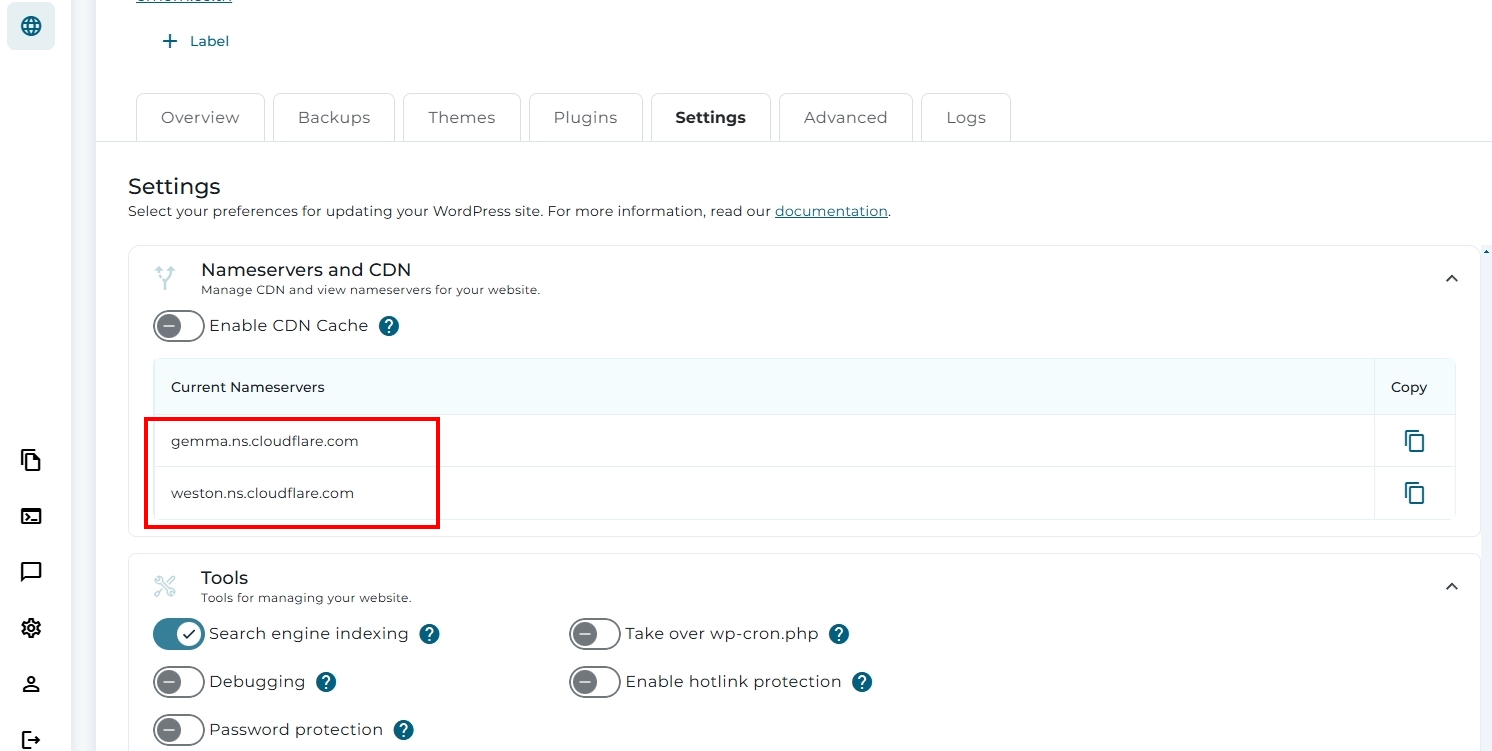Enable the Password protection switch
This screenshot has height=751, width=1492.
pos(179,730)
